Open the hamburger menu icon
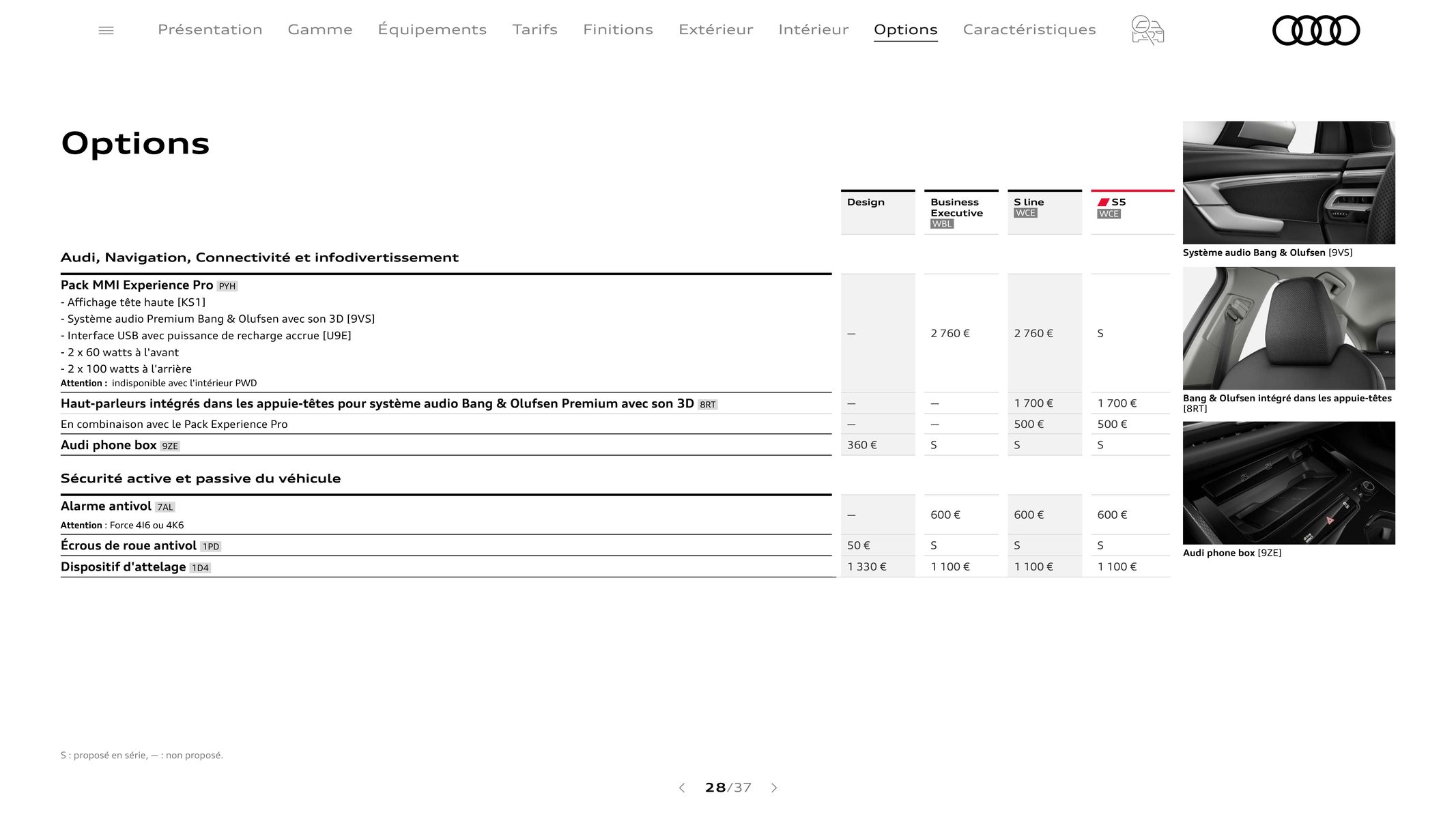The width and height of the screenshot is (1456, 819). click(106, 30)
